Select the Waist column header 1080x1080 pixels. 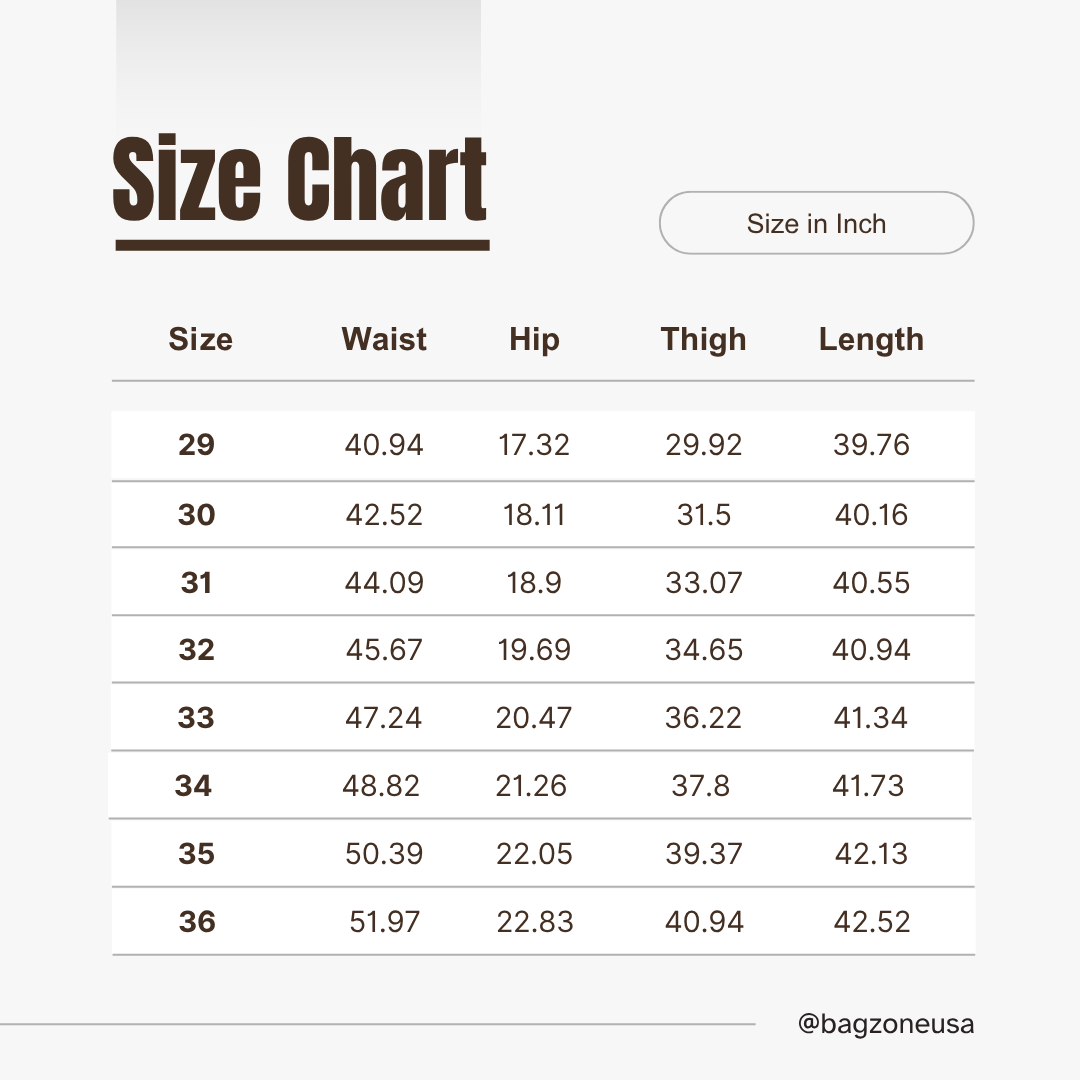[x=384, y=339]
